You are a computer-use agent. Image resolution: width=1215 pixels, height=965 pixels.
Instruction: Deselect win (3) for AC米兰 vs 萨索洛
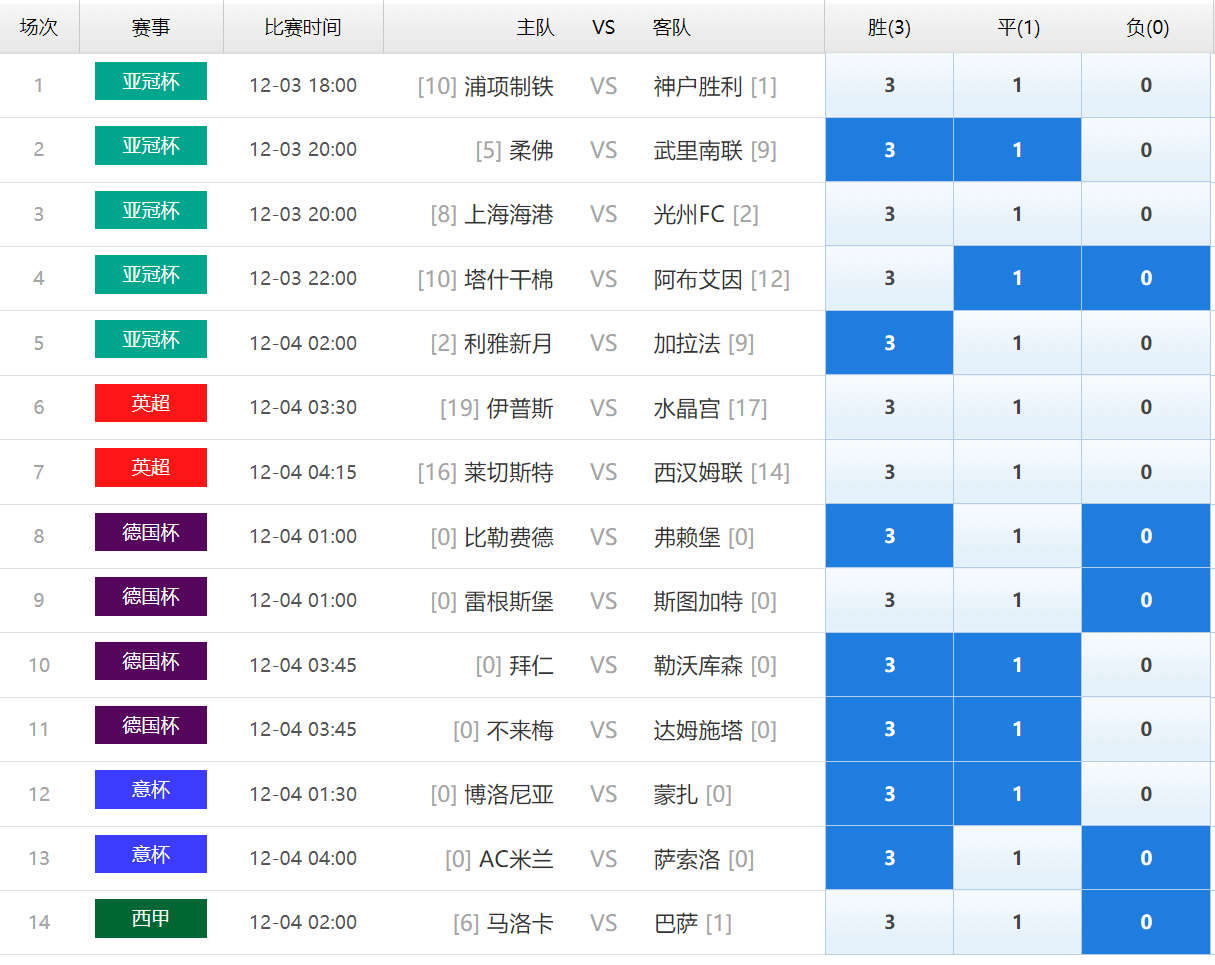point(889,858)
